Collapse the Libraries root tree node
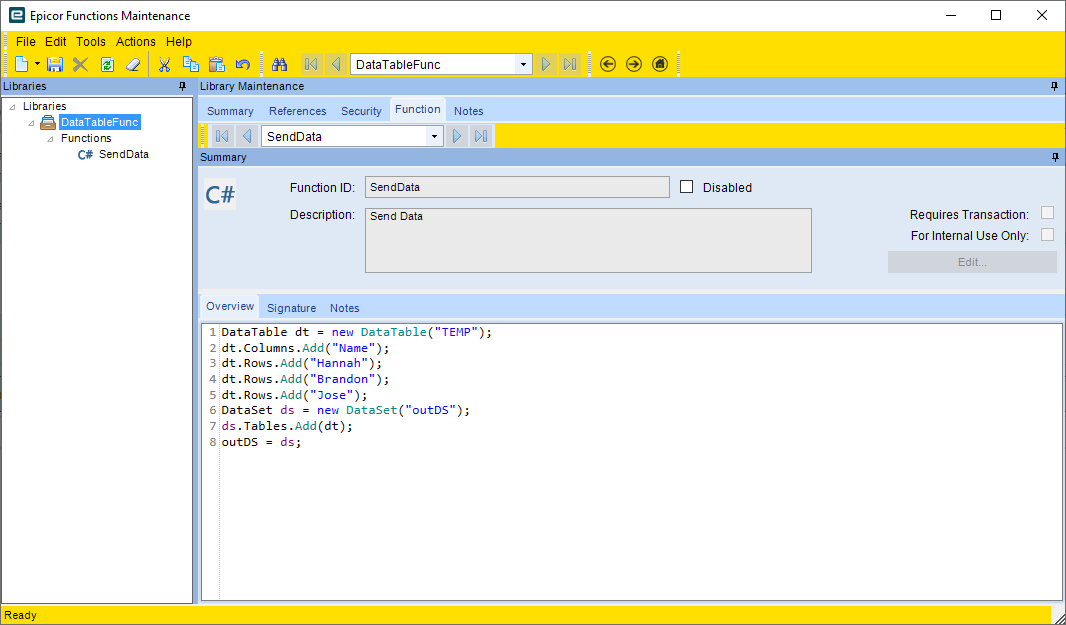The height and width of the screenshot is (625, 1066). point(12,107)
